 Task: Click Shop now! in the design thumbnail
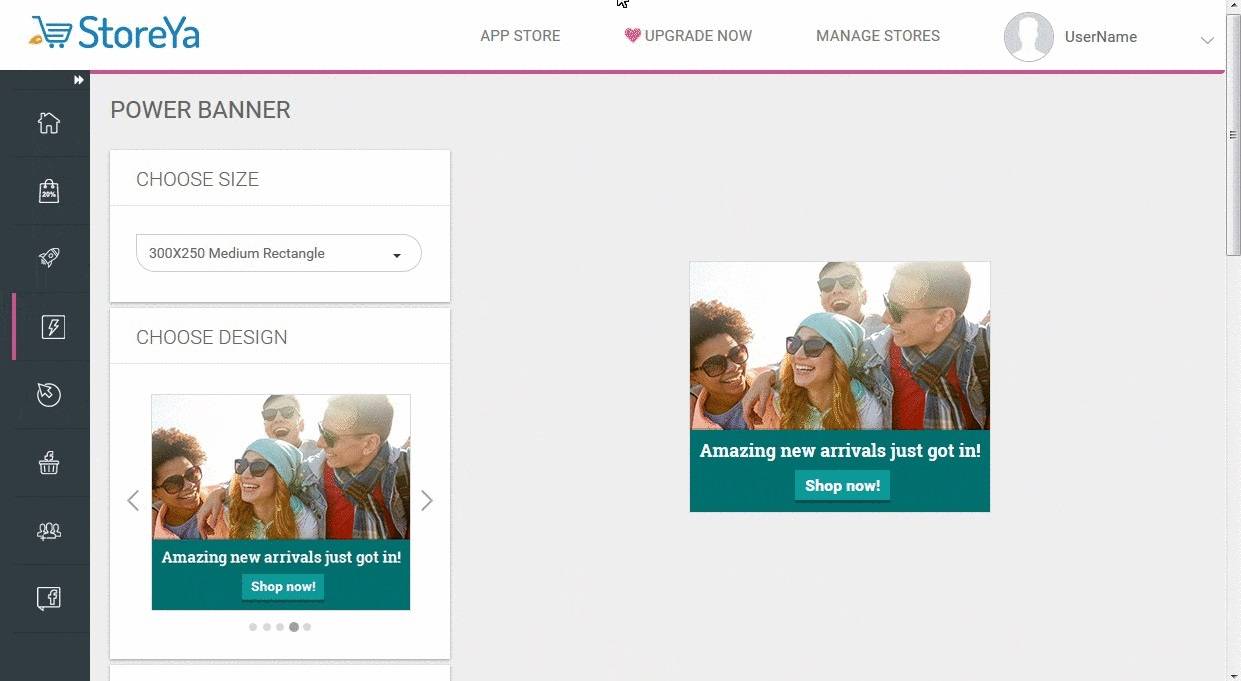point(283,587)
